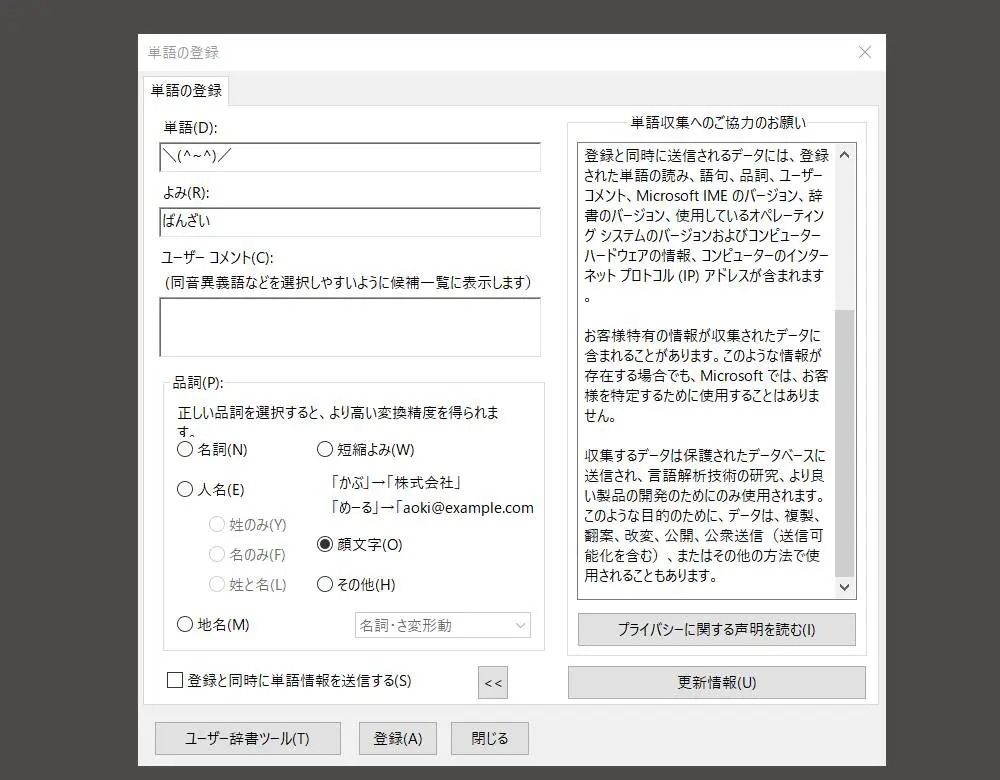Image resolution: width=1000 pixels, height=780 pixels.
Task: Close the 単語の登録 dialog window
Action: (865, 52)
